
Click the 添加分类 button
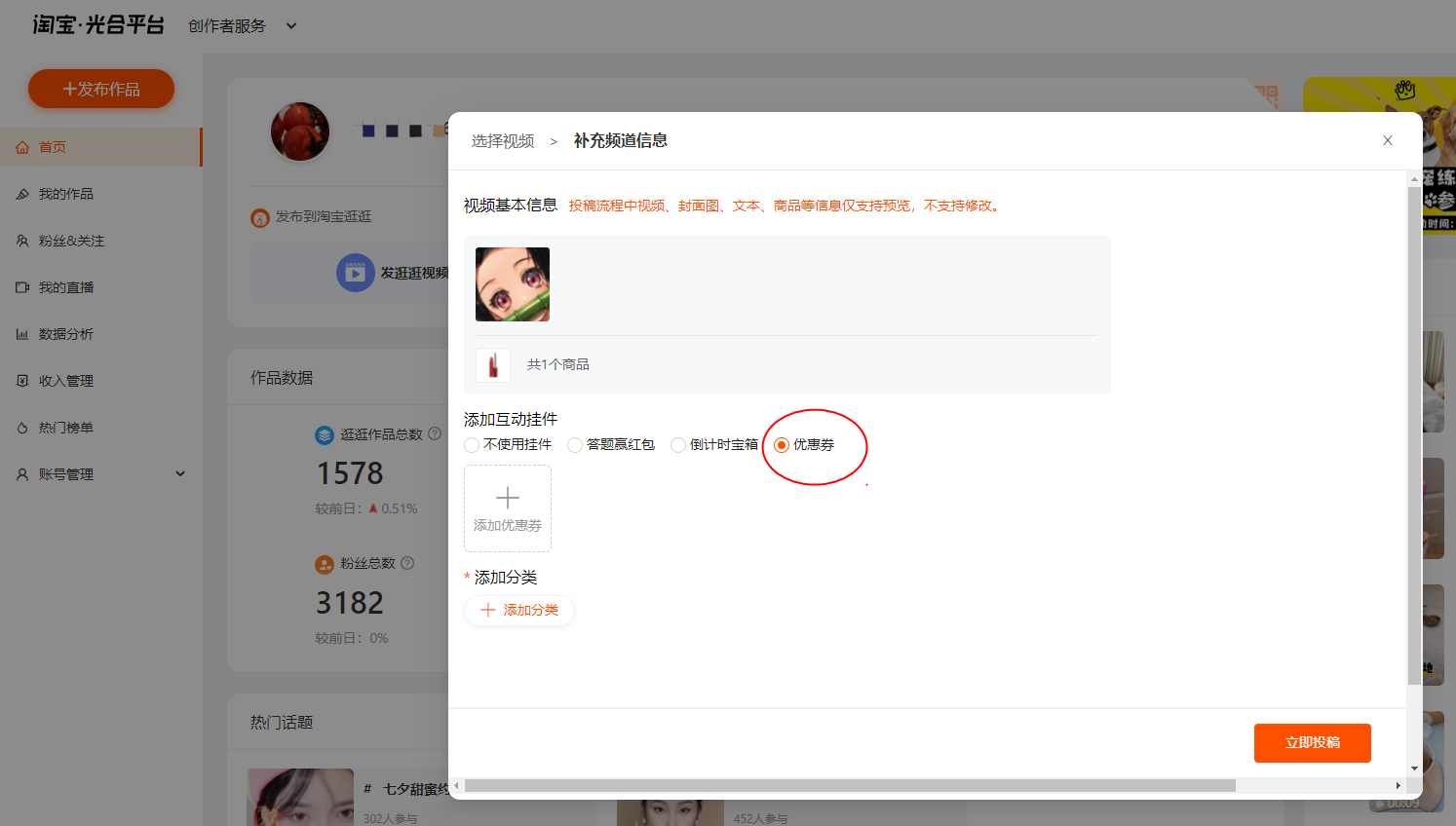coord(519,611)
